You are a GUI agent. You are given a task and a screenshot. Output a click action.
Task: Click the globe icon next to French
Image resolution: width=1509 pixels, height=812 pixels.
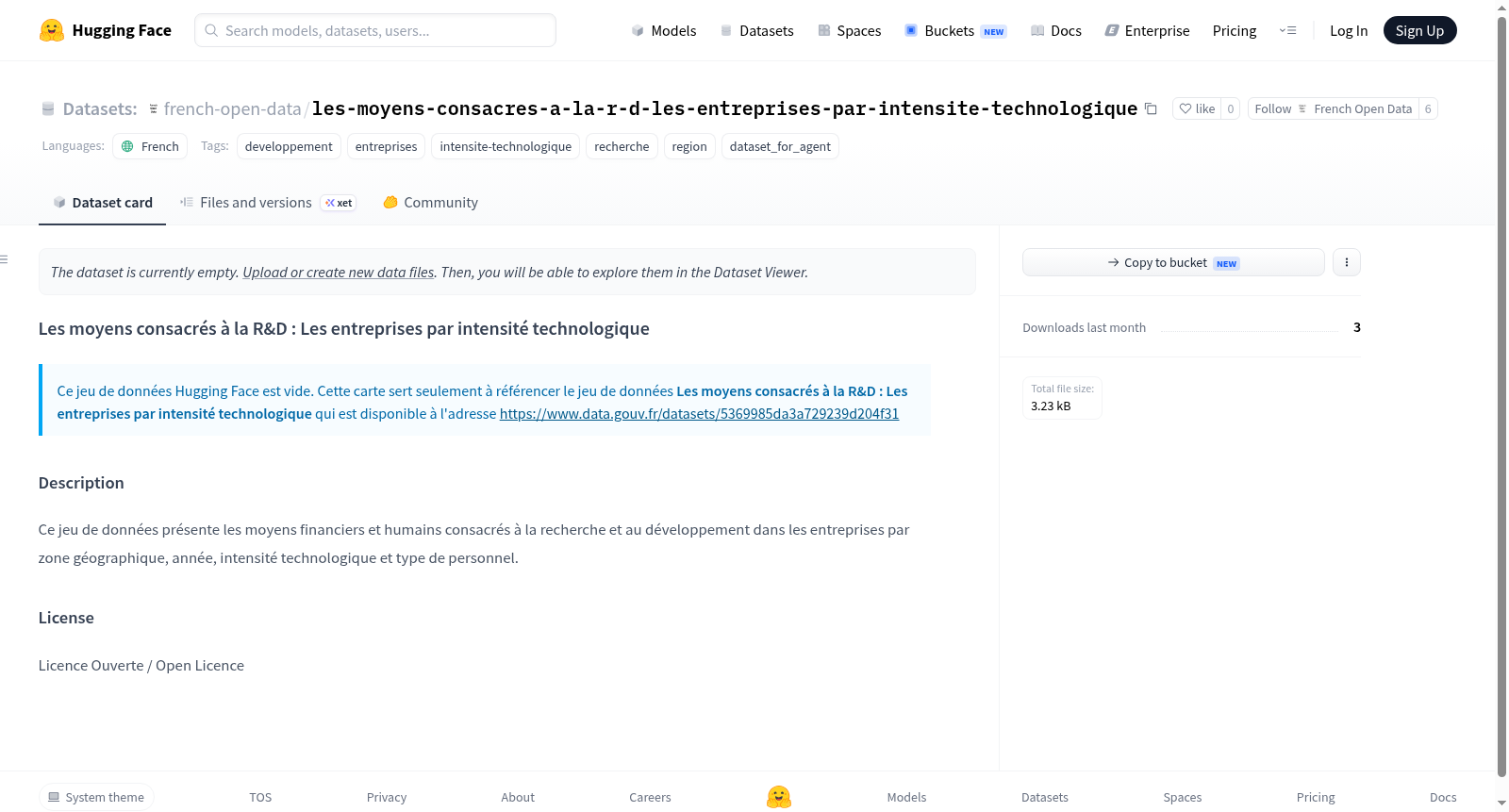pyautogui.click(x=127, y=146)
